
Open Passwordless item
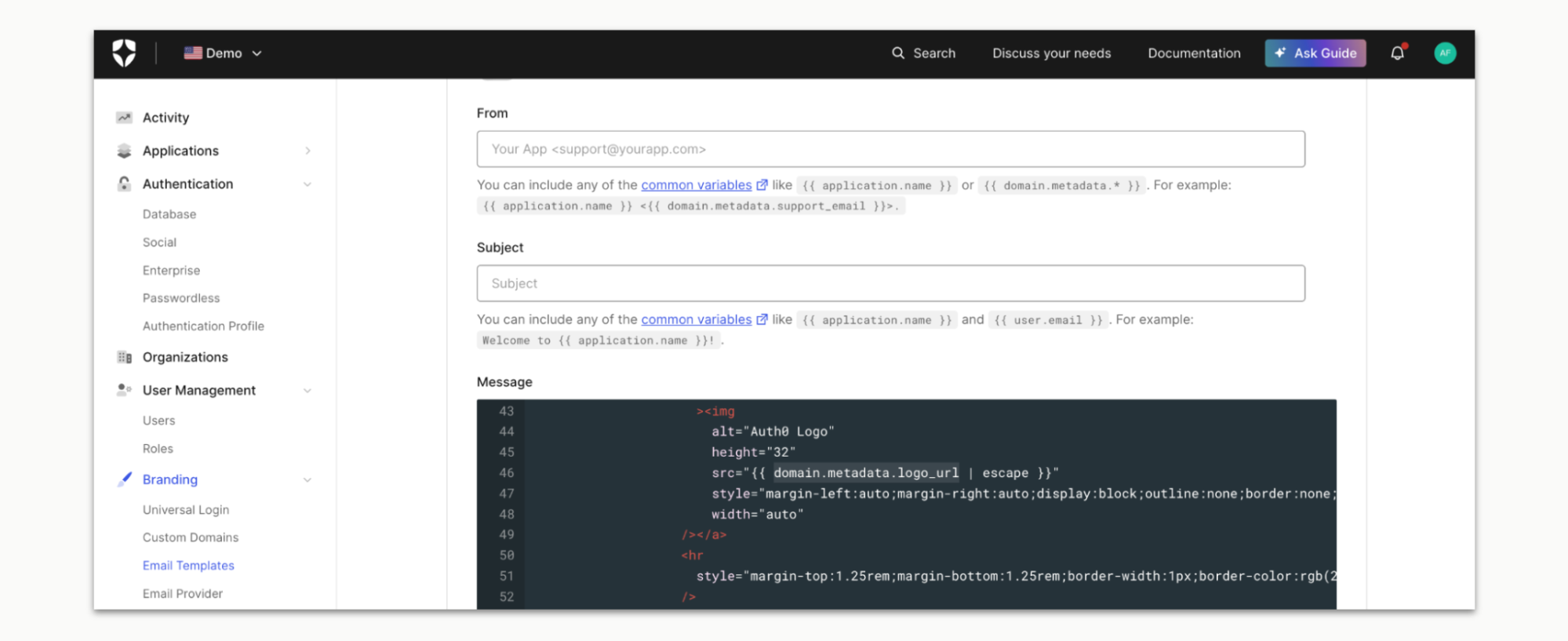click(181, 298)
